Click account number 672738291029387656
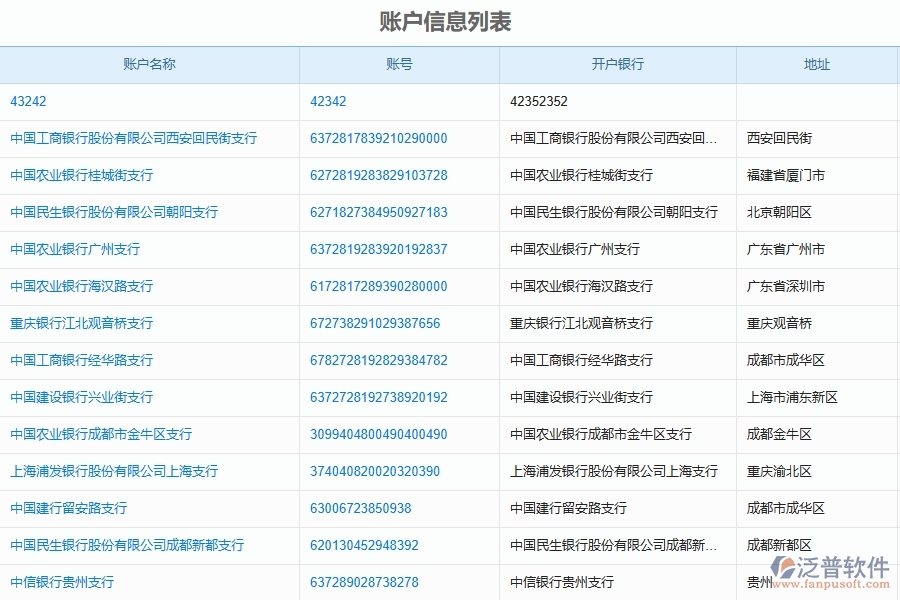Viewport: 900px width, 600px height. pos(374,323)
